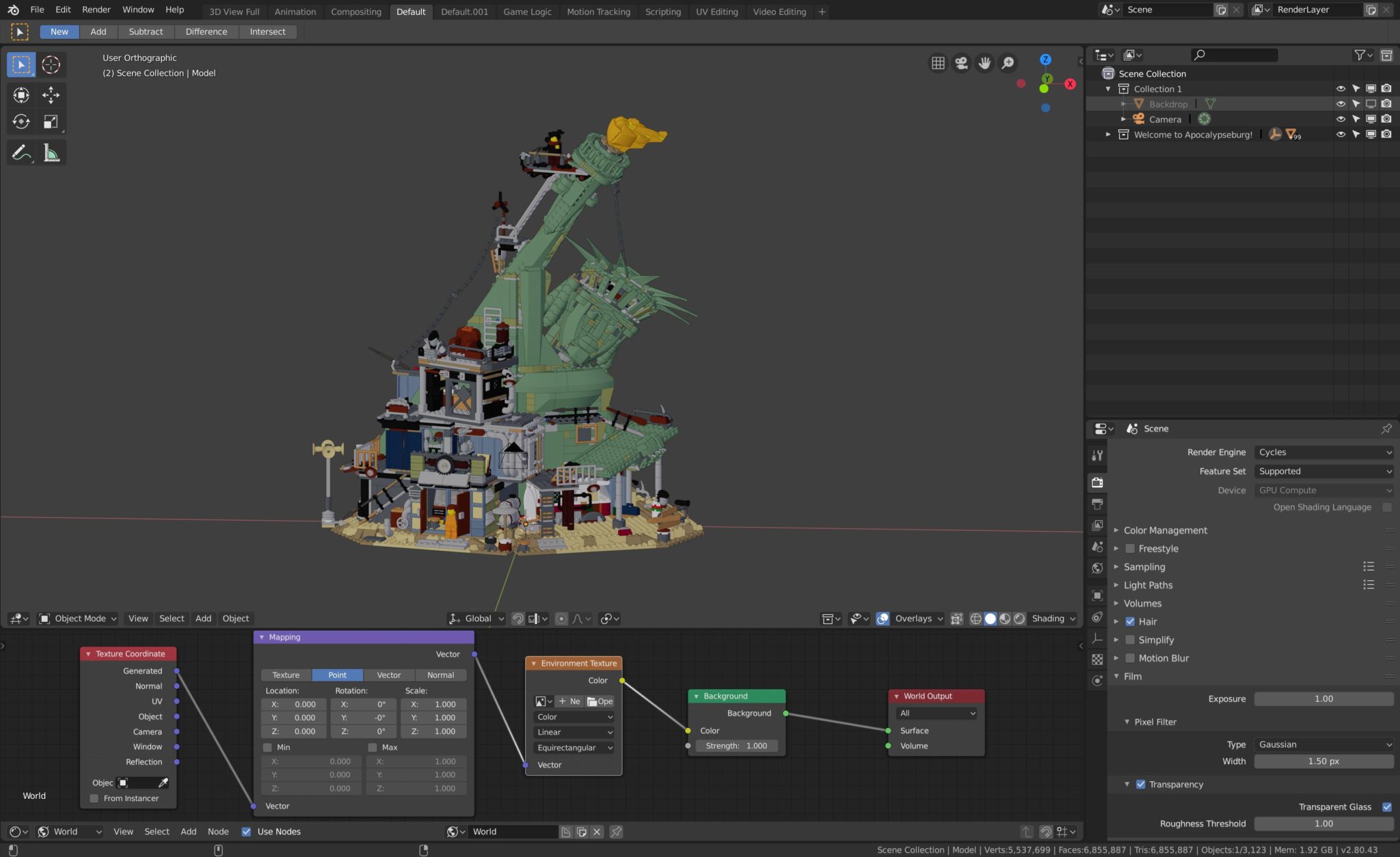
Task: Hide the Backdrop object in outliner
Action: (x=1340, y=104)
